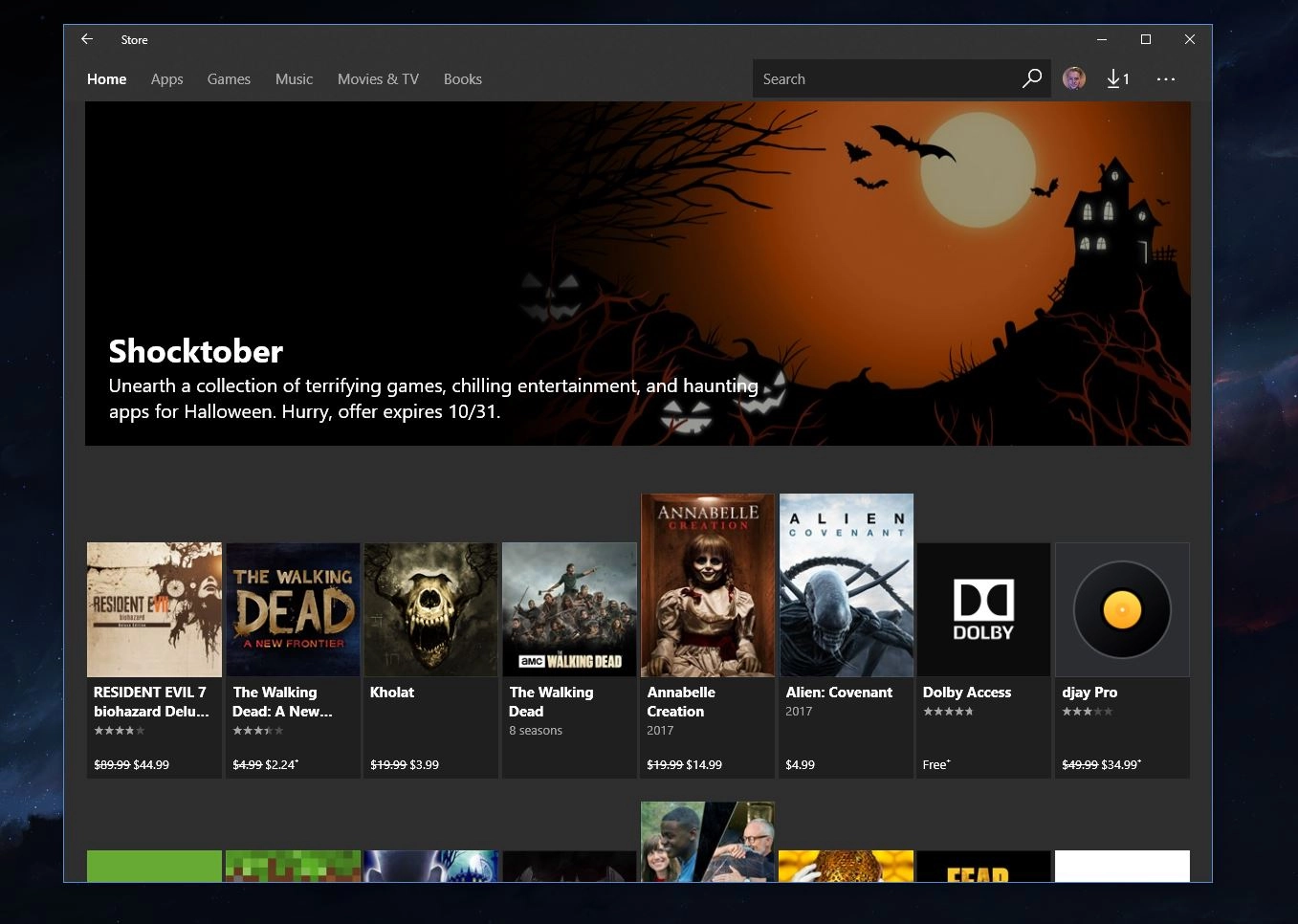Open The Walking Dead: A New Frontier thumbnail
Image resolution: width=1298 pixels, height=924 pixels.
pos(293,609)
